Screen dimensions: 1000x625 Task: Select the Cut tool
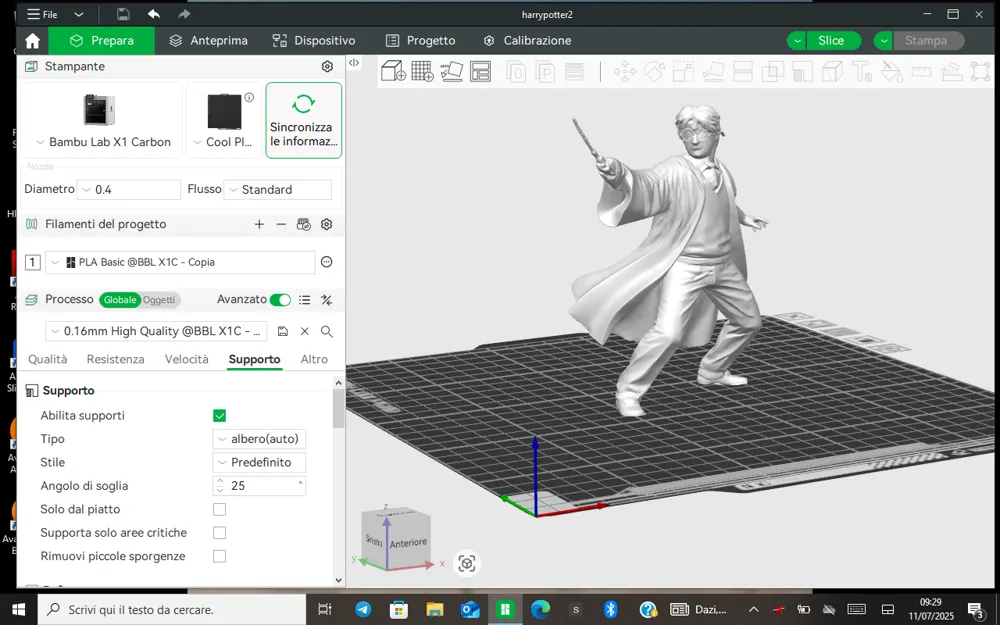(x=743, y=71)
